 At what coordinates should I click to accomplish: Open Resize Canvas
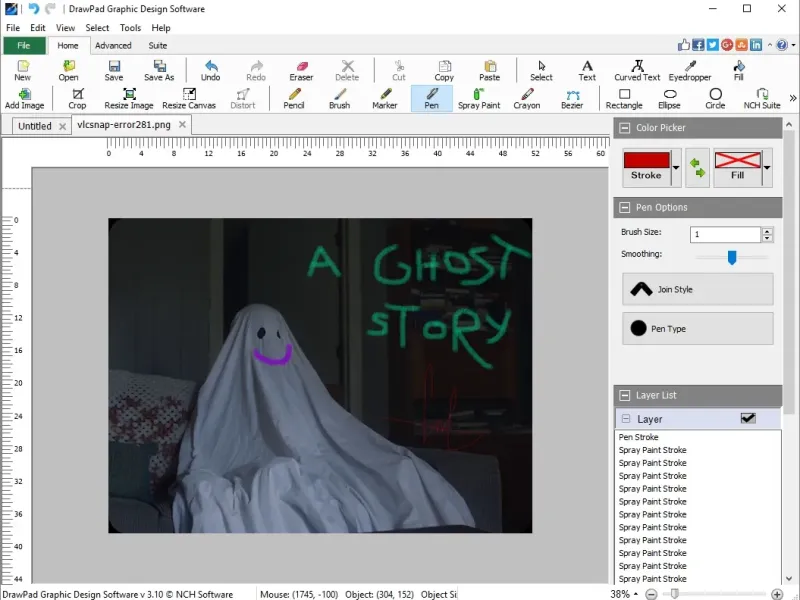pos(189,98)
